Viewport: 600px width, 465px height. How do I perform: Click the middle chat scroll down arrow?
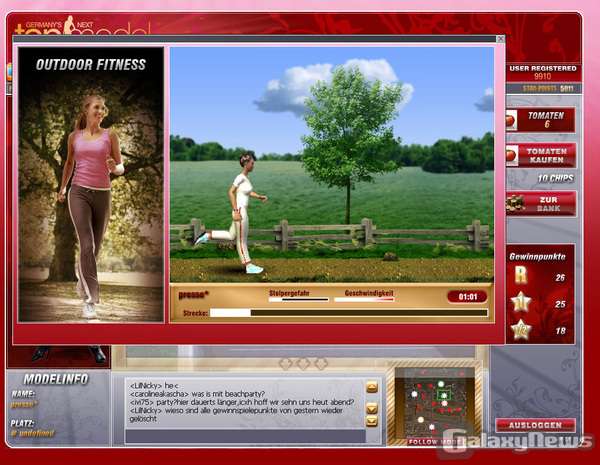372,408
